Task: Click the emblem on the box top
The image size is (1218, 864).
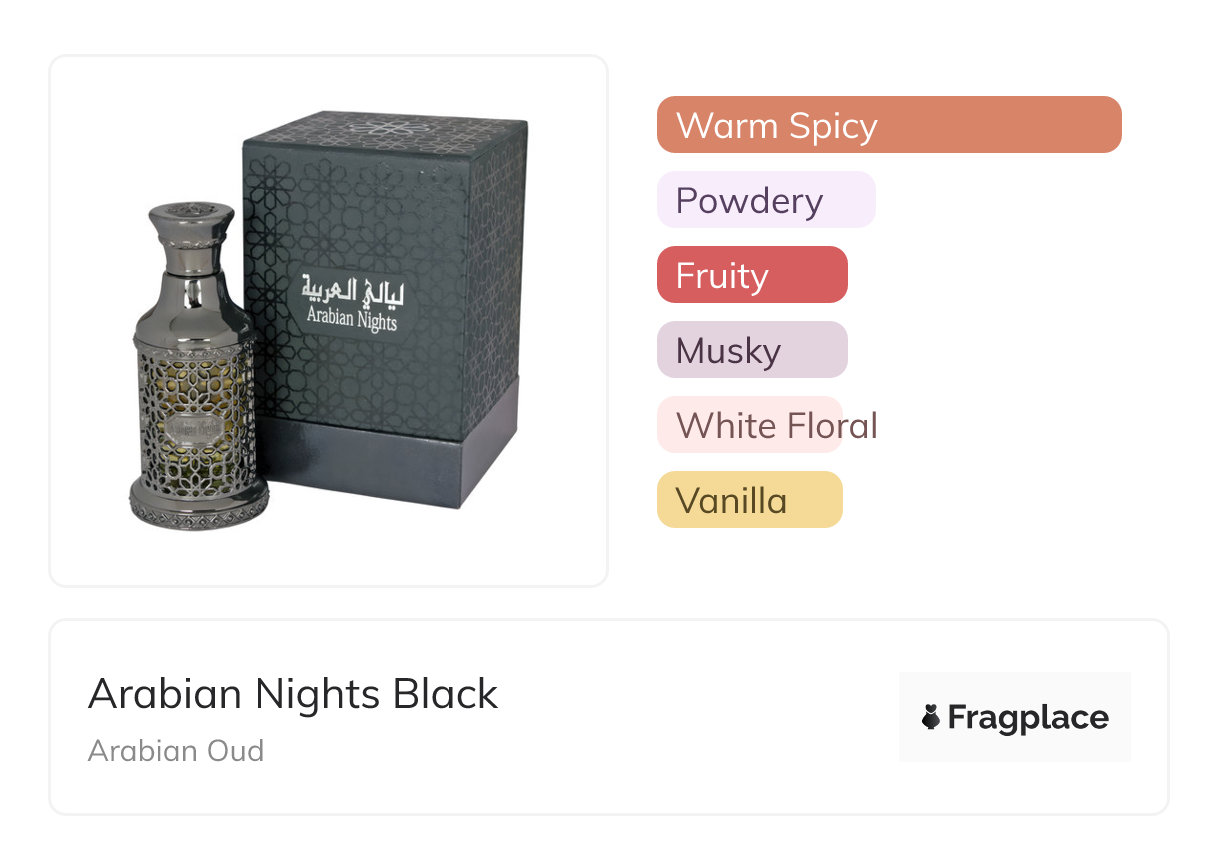Action: [385, 130]
